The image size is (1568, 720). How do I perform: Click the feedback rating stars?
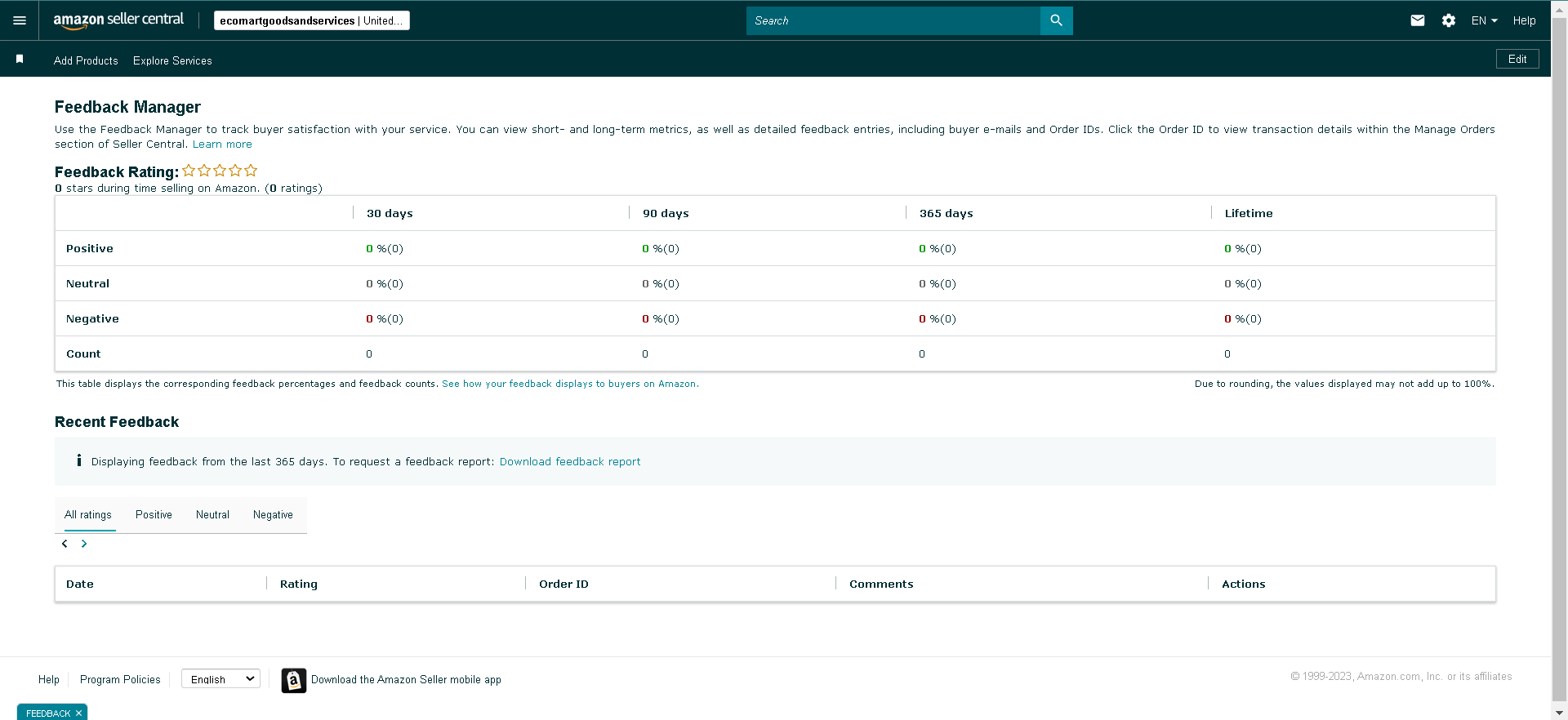(220, 171)
